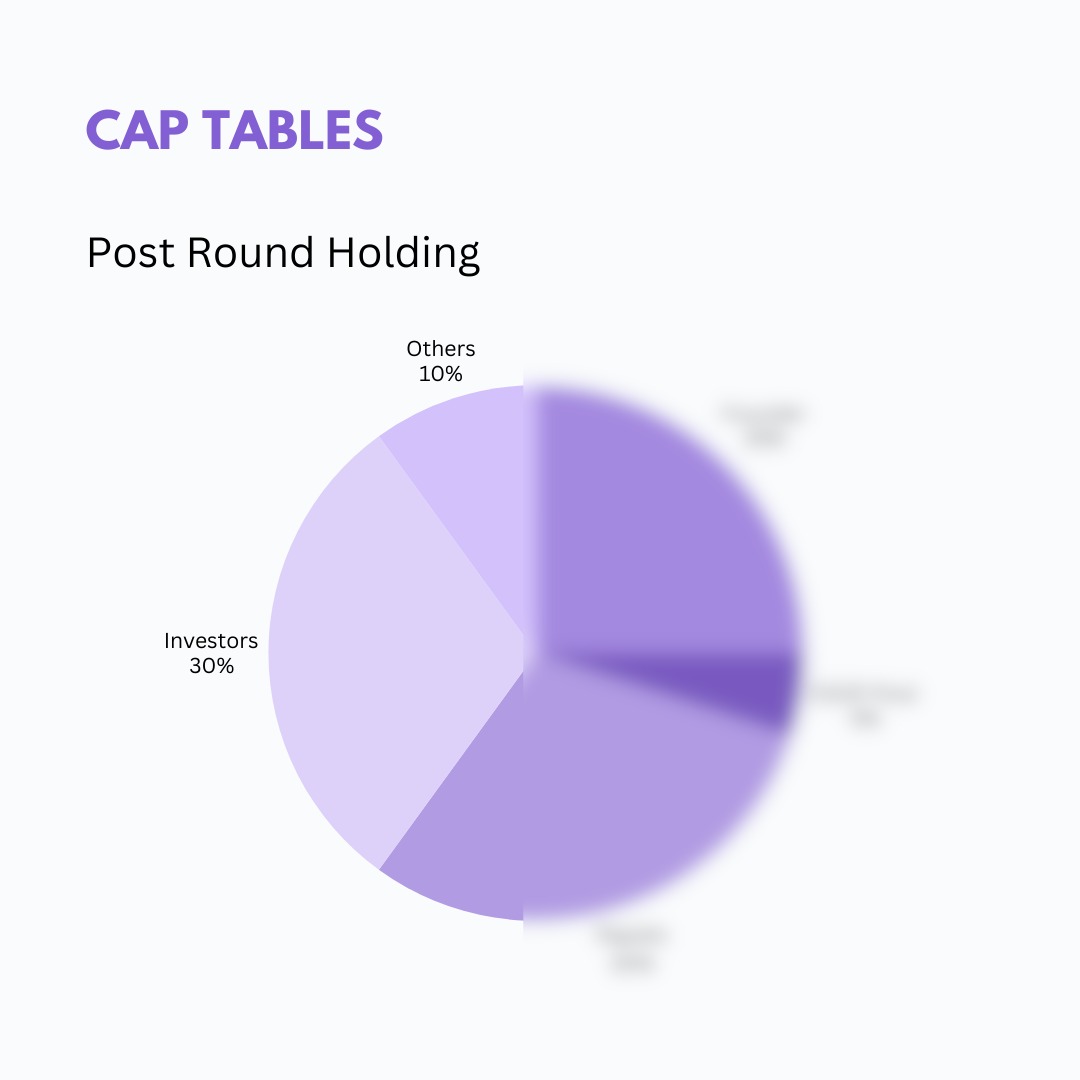This screenshot has height=1080, width=1080.
Task: Click the word CAP in the heading
Action: [128, 130]
